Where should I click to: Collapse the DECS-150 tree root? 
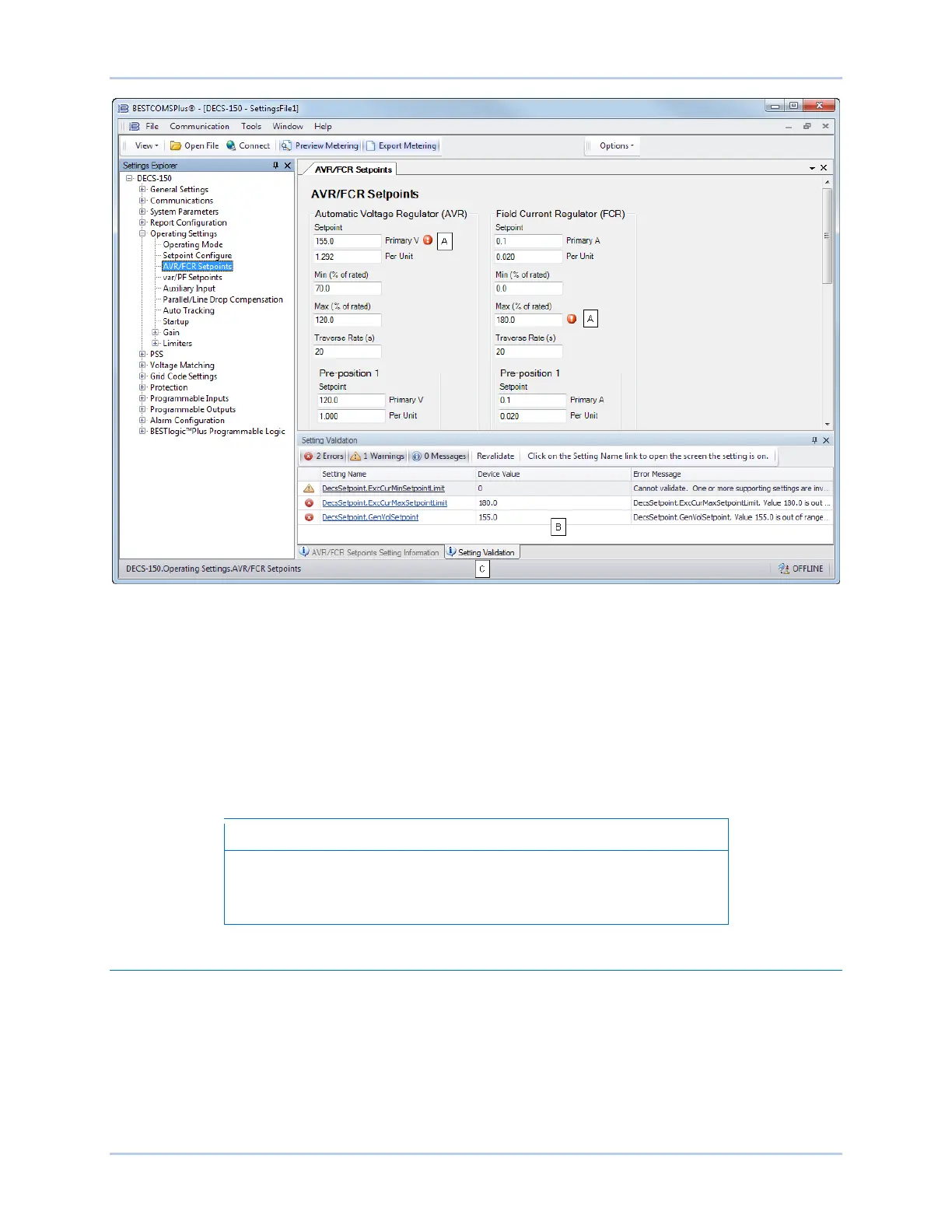pyautogui.click(x=129, y=178)
